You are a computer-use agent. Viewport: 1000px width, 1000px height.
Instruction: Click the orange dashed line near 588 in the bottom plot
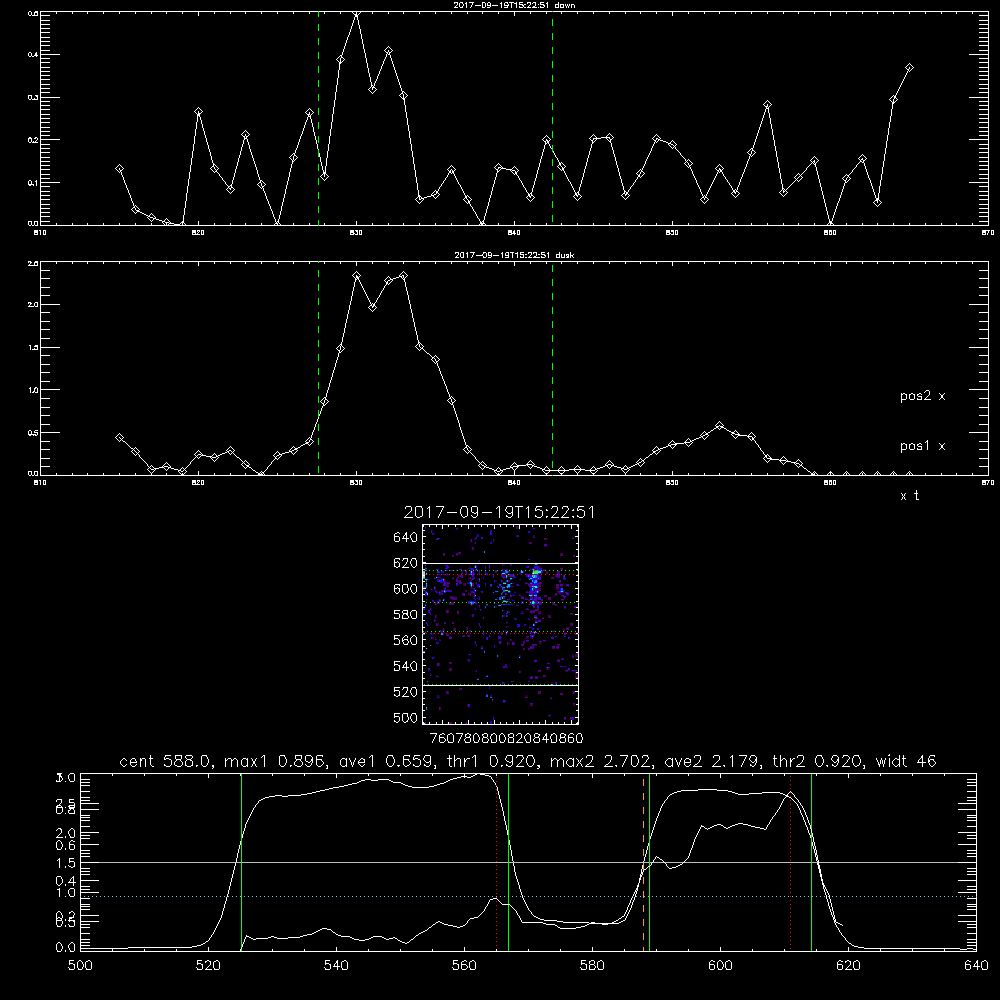pos(643,862)
